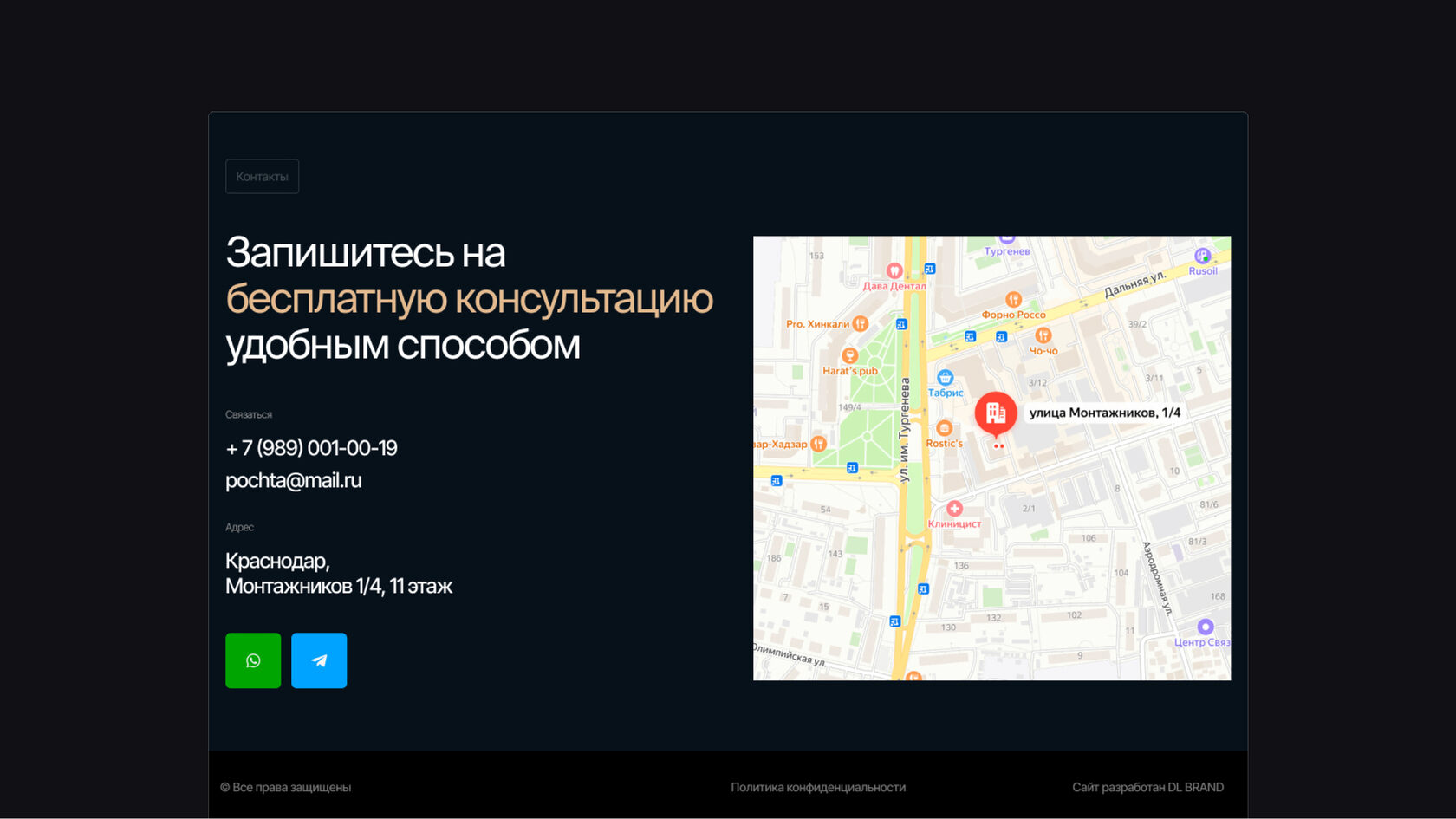Click the Дальняя ул. street label on map
1456x819 pixels.
1135,284
